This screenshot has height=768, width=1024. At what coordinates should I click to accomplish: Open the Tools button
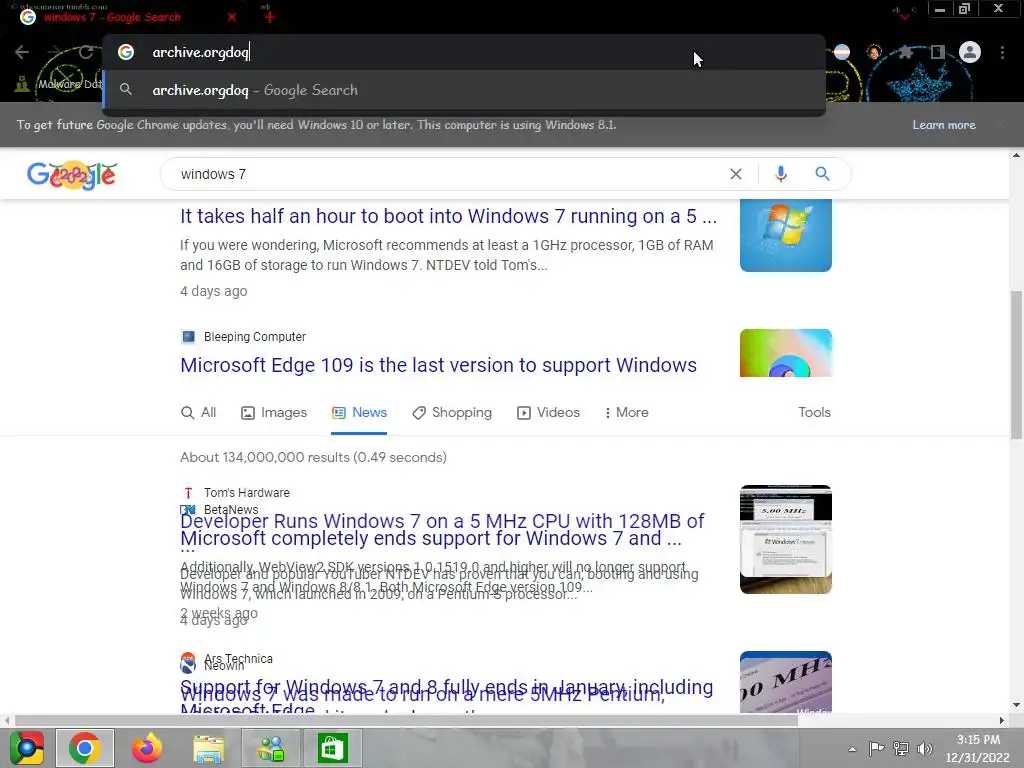(814, 413)
